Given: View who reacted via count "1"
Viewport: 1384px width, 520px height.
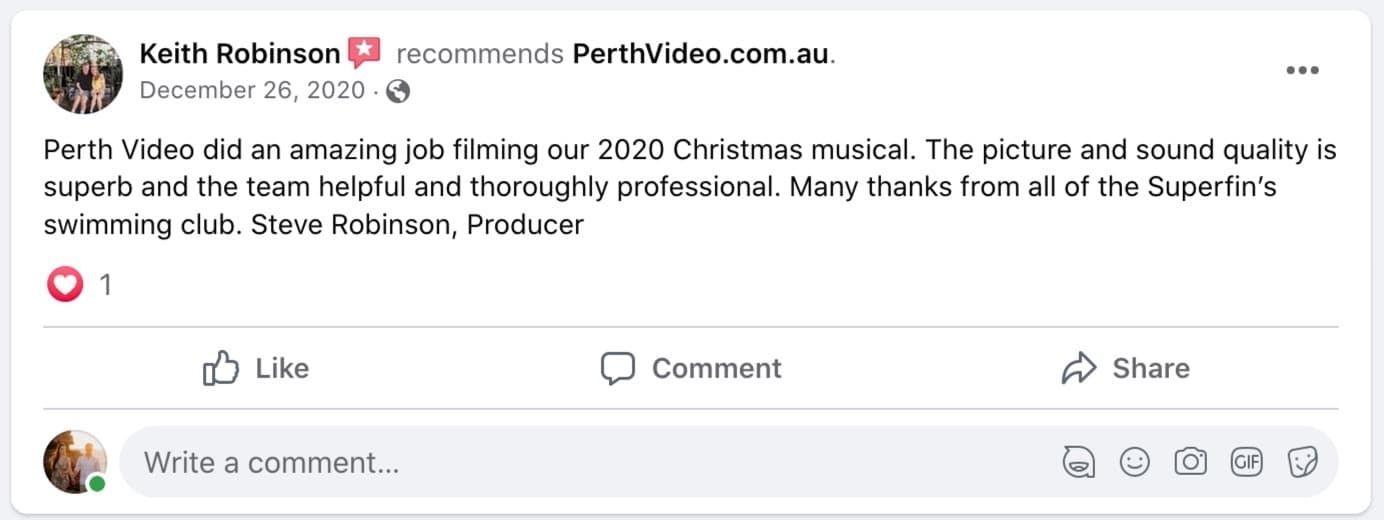Looking at the screenshot, I should click(105, 286).
